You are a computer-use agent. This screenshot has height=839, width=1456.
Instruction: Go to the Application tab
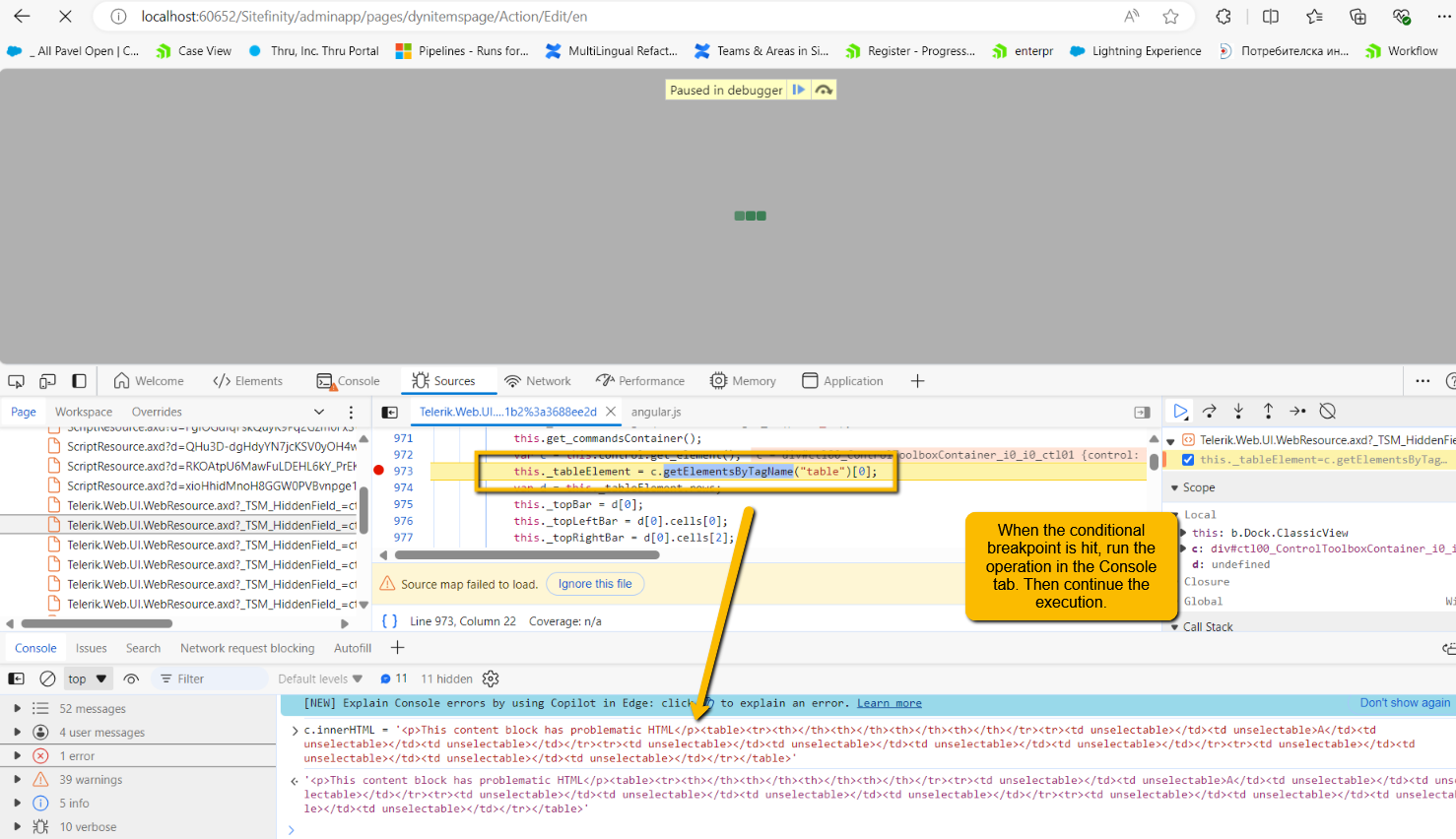842,381
